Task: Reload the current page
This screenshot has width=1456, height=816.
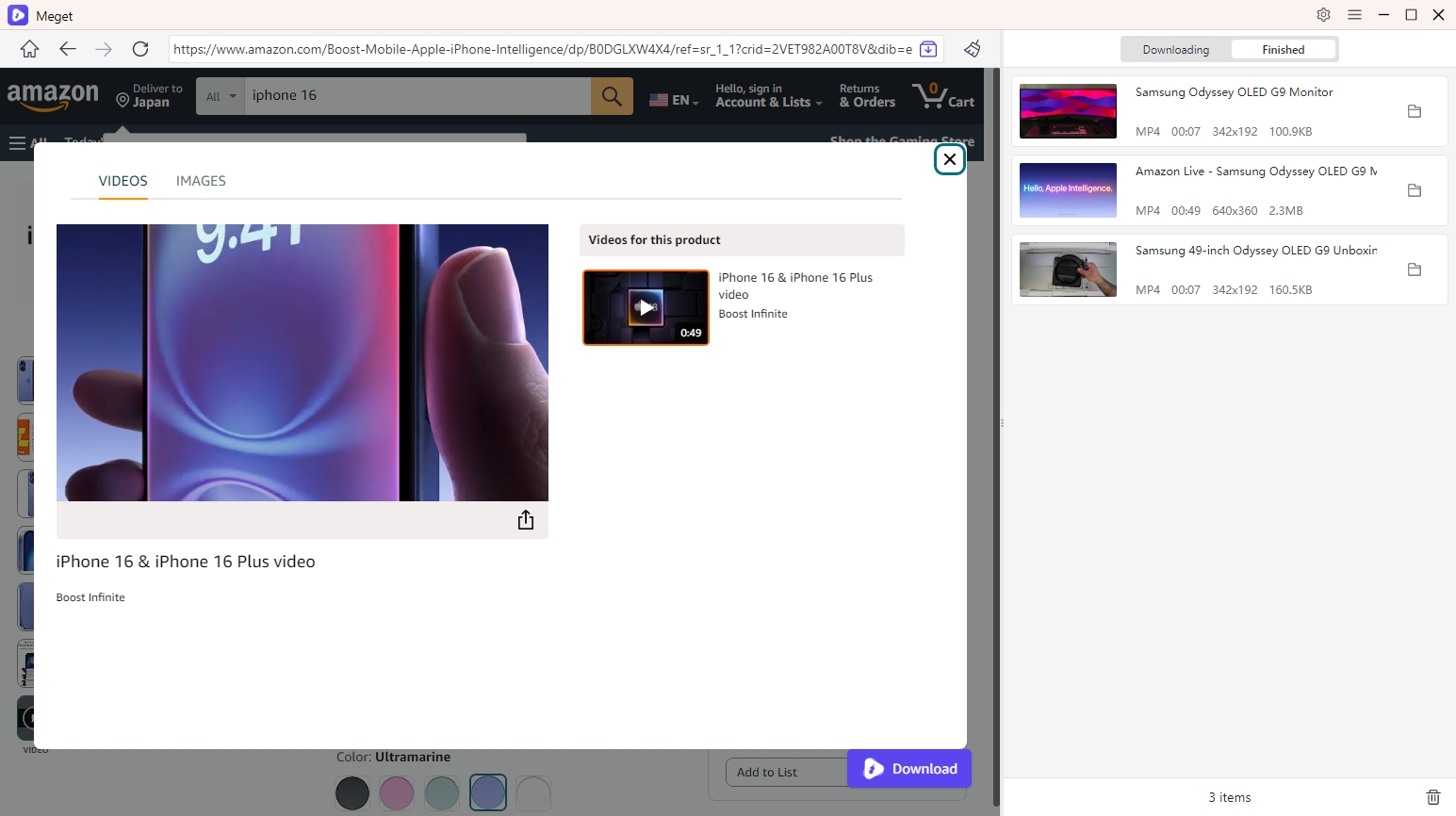Action: coord(140,49)
